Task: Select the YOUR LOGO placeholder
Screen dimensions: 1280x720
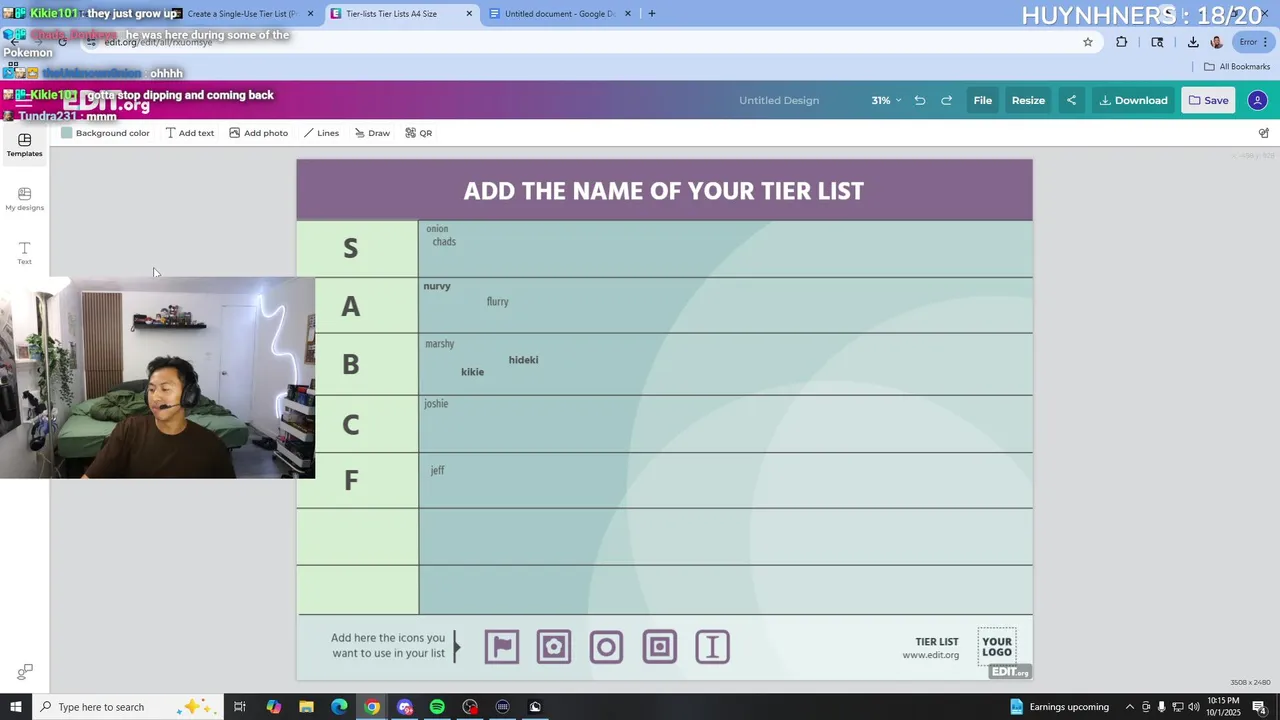Action: click(997, 647)
